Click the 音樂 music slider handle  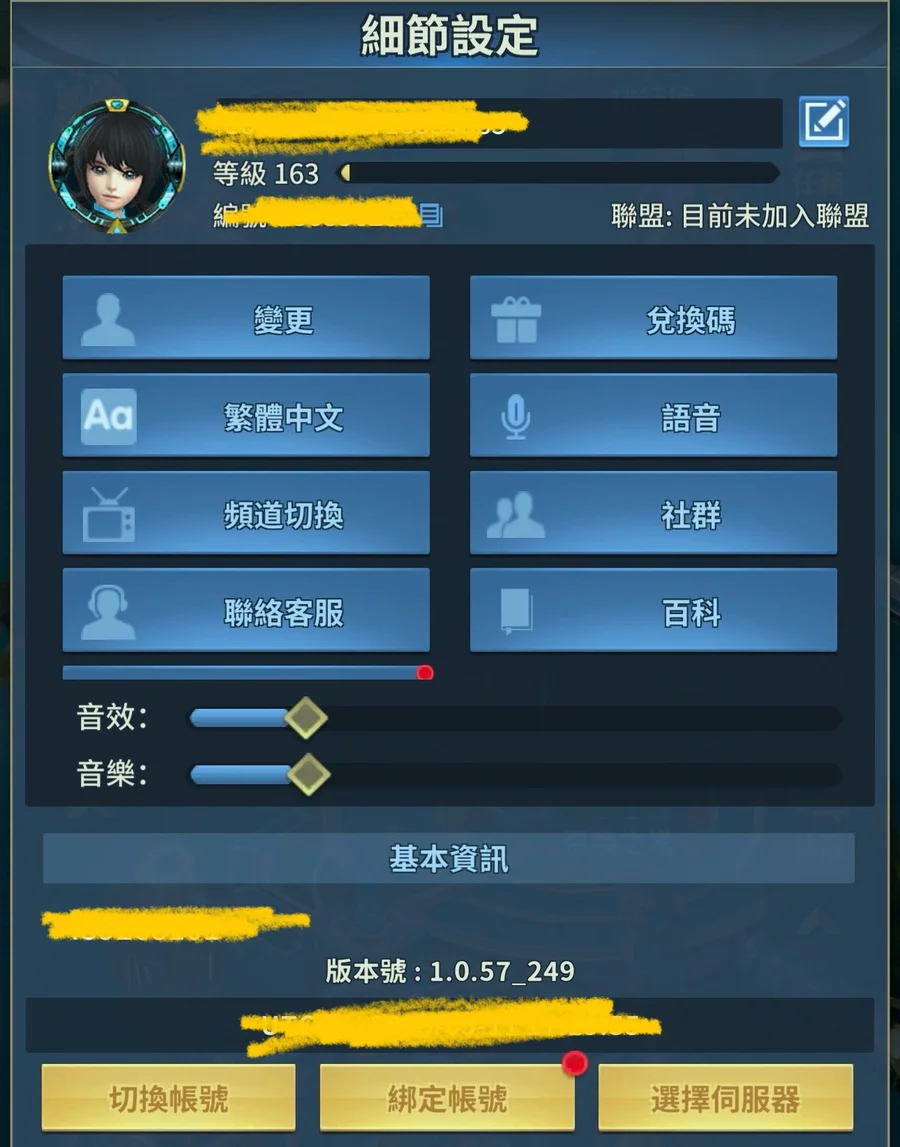pos(308,775)
